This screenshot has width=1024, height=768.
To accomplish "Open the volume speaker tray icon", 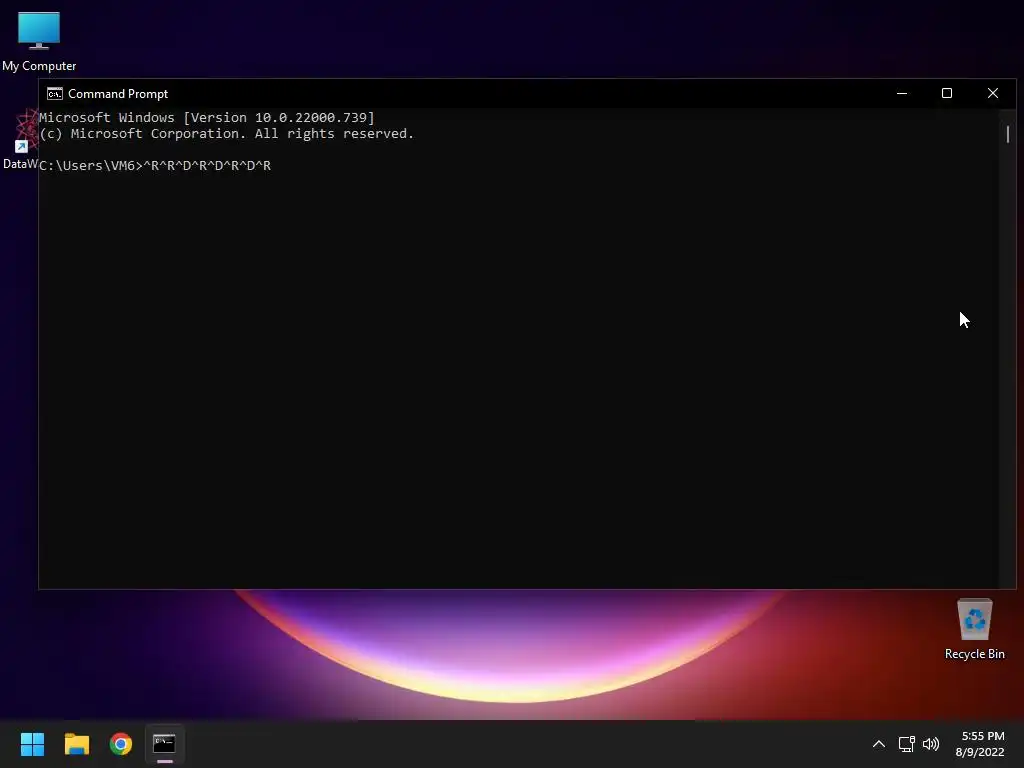I will pos(931,744).
